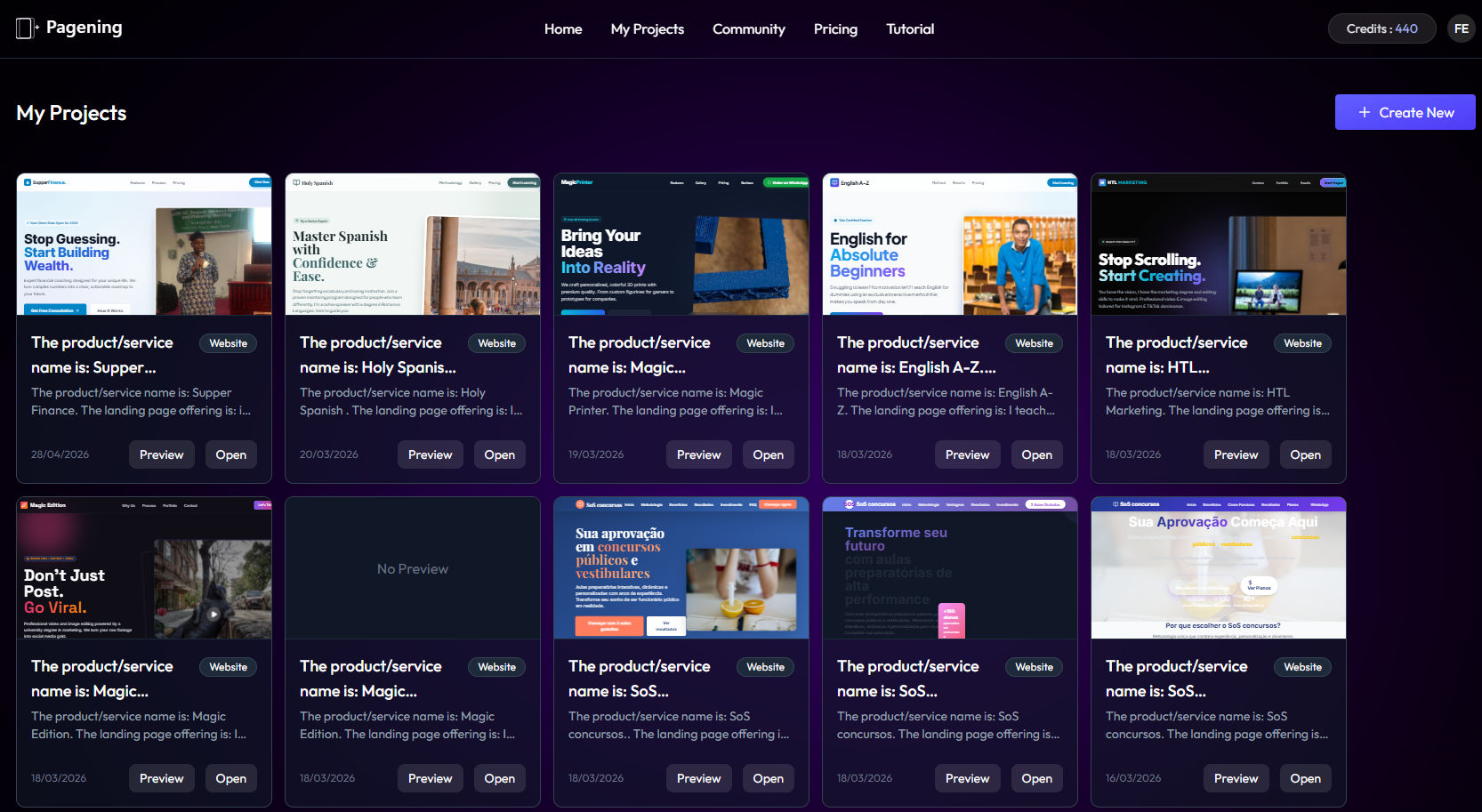Preview the English A-Z project
This screenshot has height=812, width=1482.
[968, 454]
